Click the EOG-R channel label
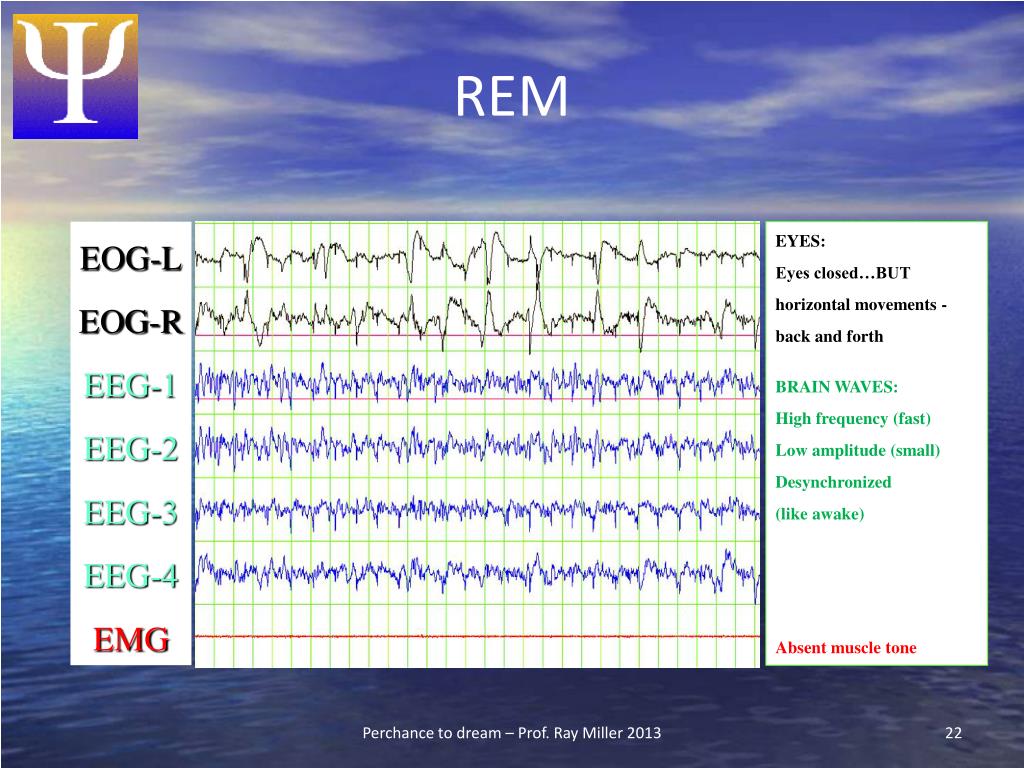 (131, 323)
